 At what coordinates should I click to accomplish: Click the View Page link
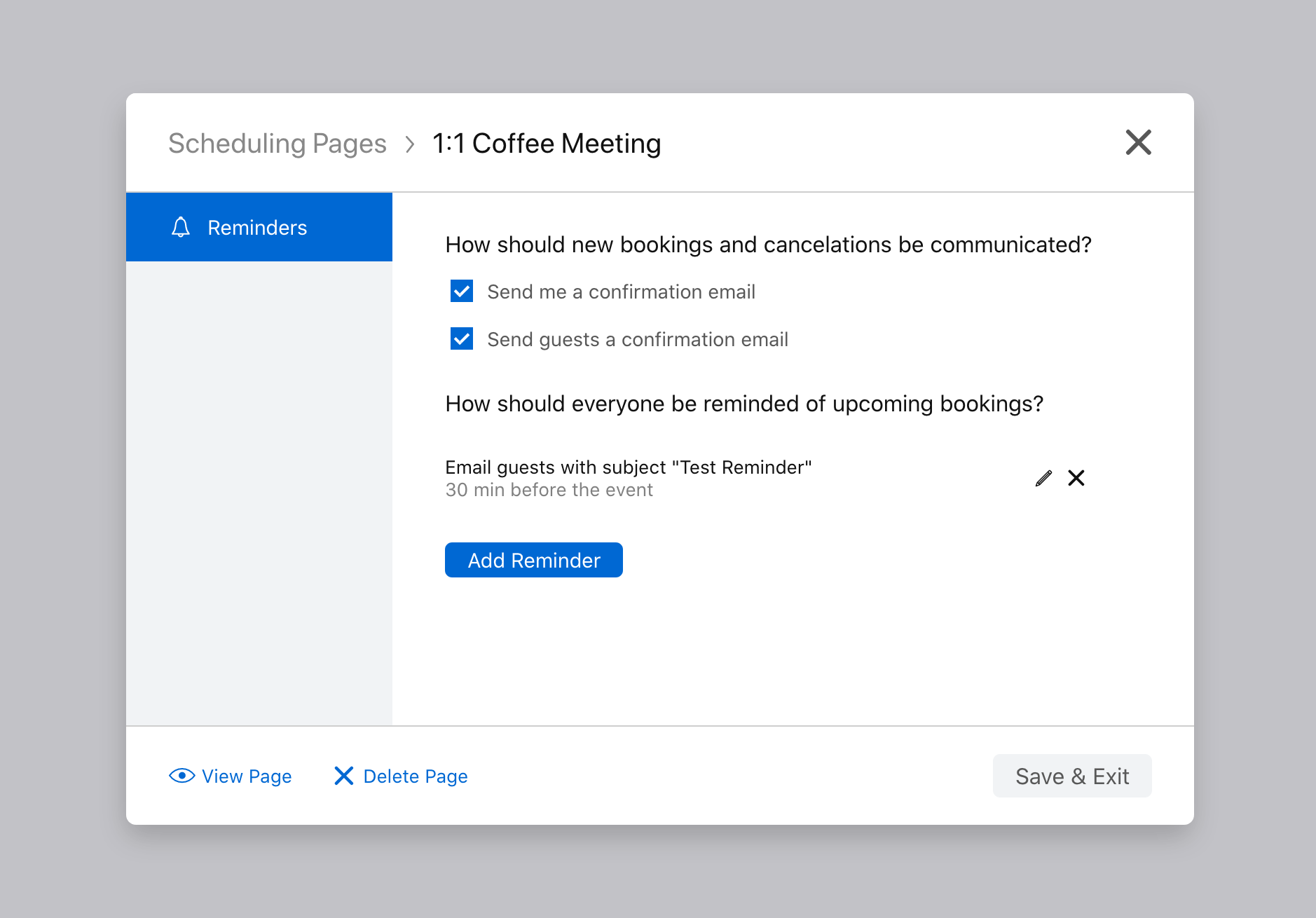[x=246, y=776]
